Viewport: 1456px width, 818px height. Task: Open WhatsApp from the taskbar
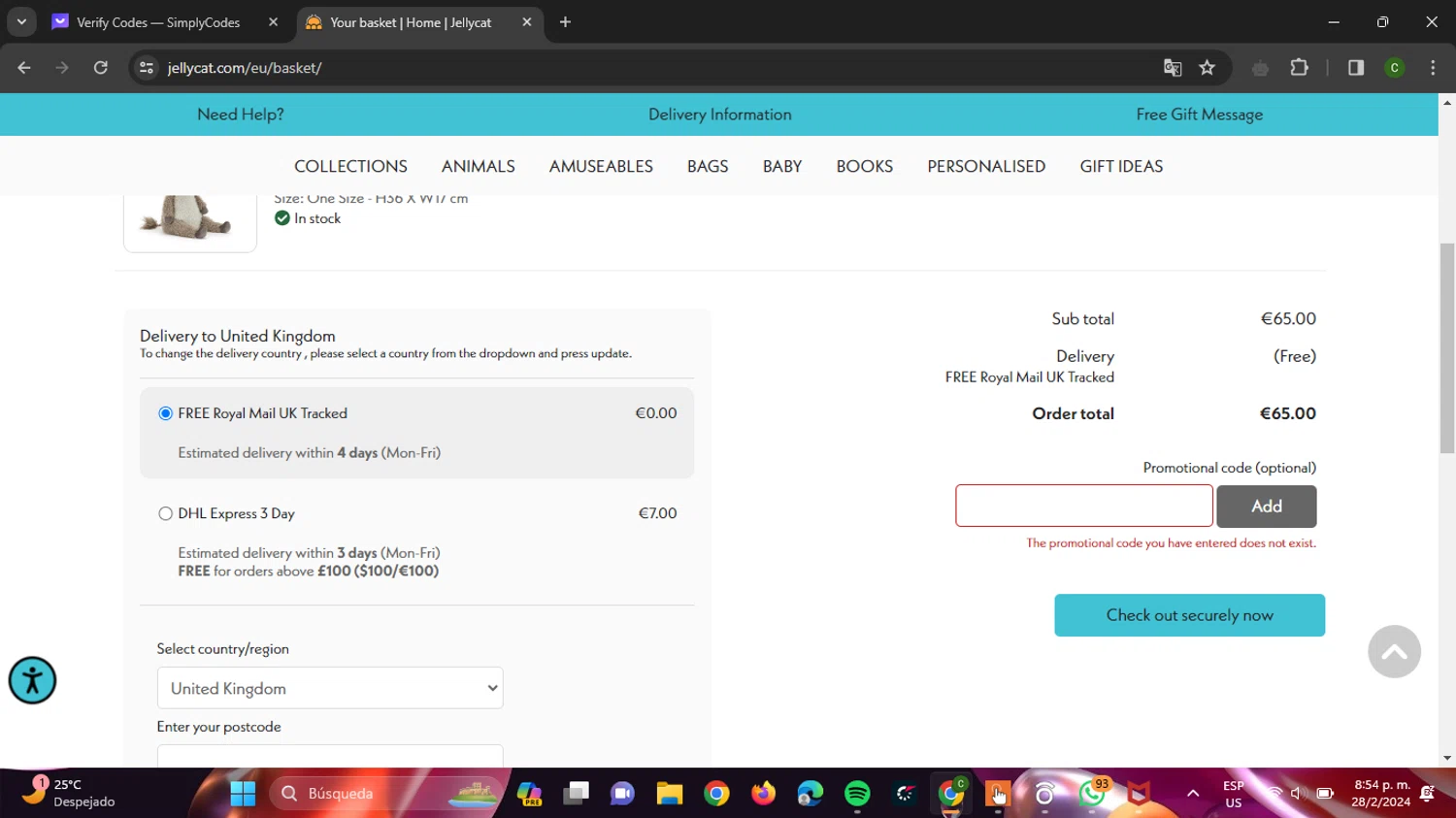pyautogui.click(x=1092, y=794)
